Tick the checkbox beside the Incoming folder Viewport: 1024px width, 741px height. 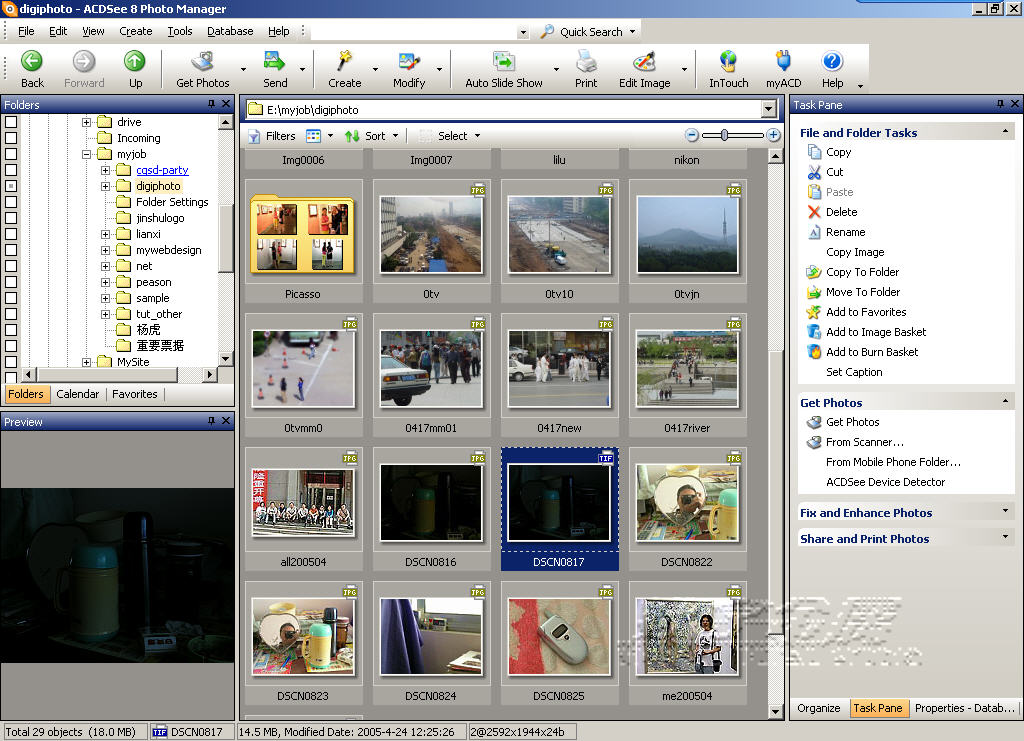point(11,138)
